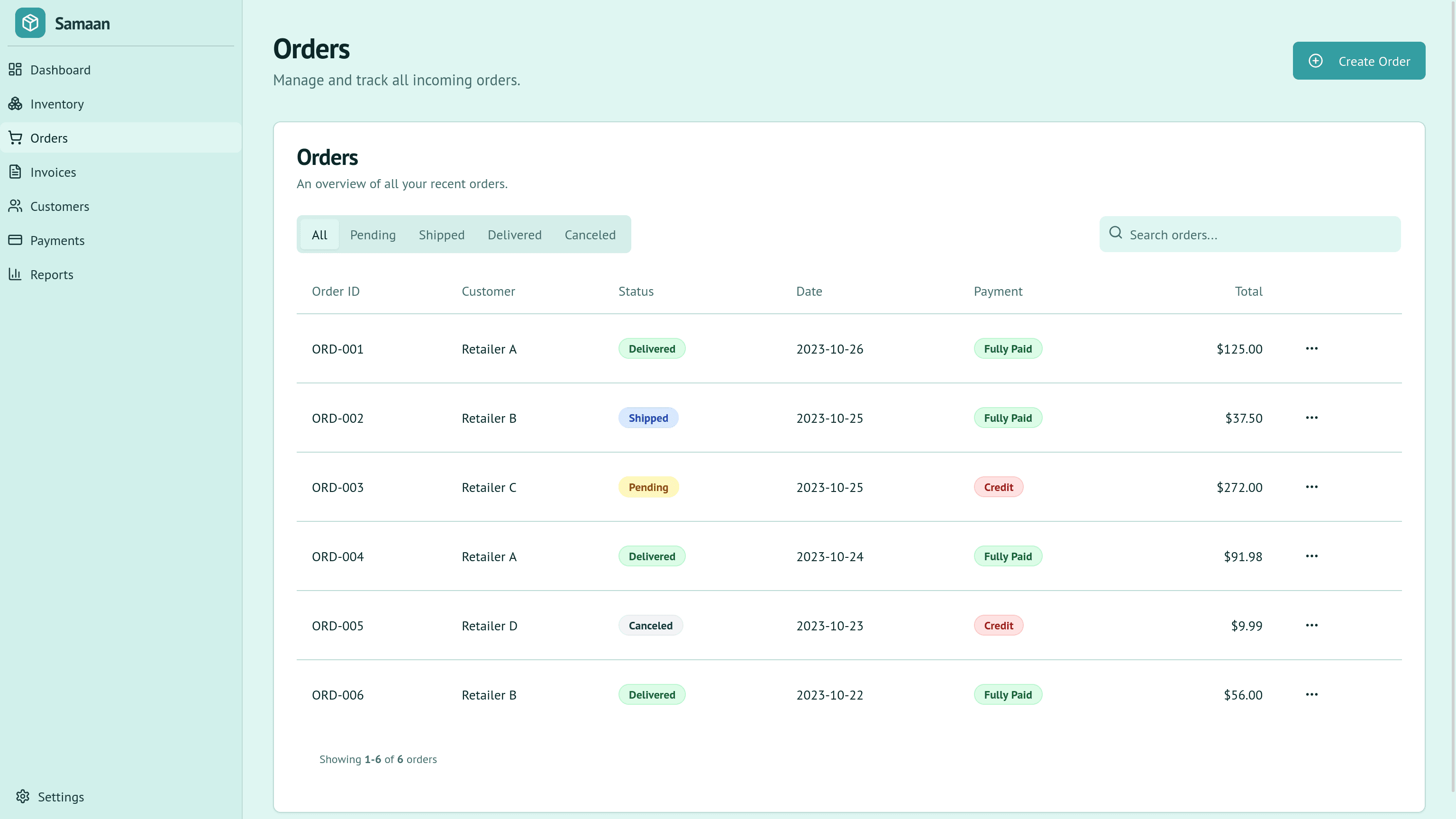The height and width of the screenshot is (819, 1456).
Task: Open the actions menu for ORD-006
Action: pos(1312,695)
